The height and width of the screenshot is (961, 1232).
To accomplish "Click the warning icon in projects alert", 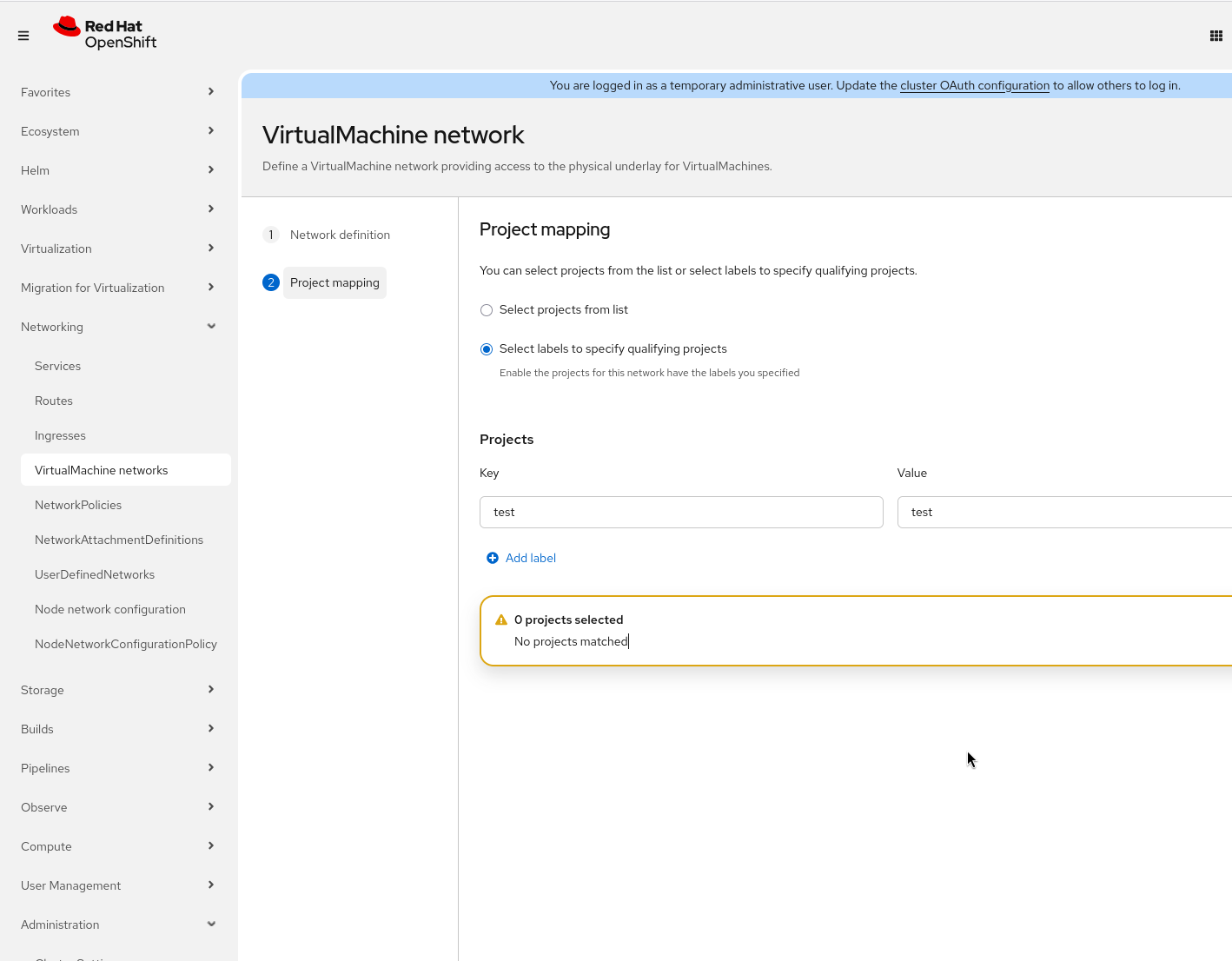I will click(x=501, y=620).
